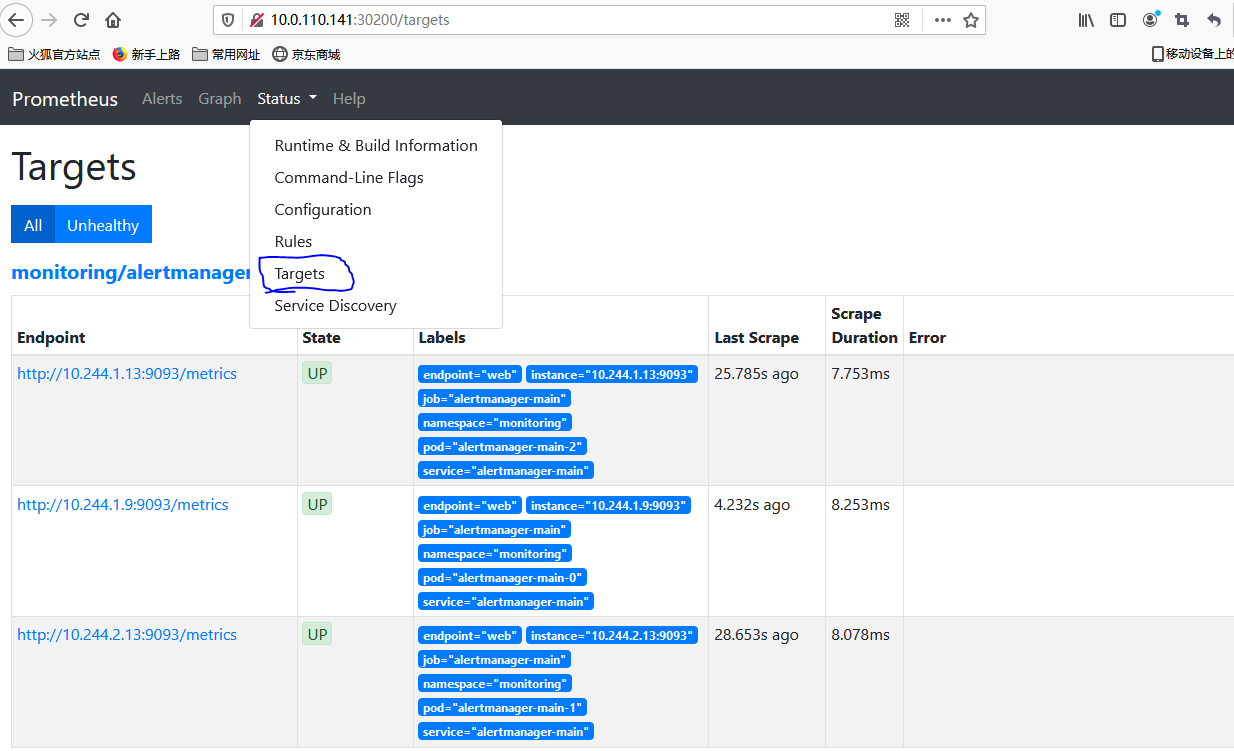Open the 移动设备 bookmarks folder
Image resolution: width=1234 pixels, height=751 pixels.
click(x=1192, y=55)
